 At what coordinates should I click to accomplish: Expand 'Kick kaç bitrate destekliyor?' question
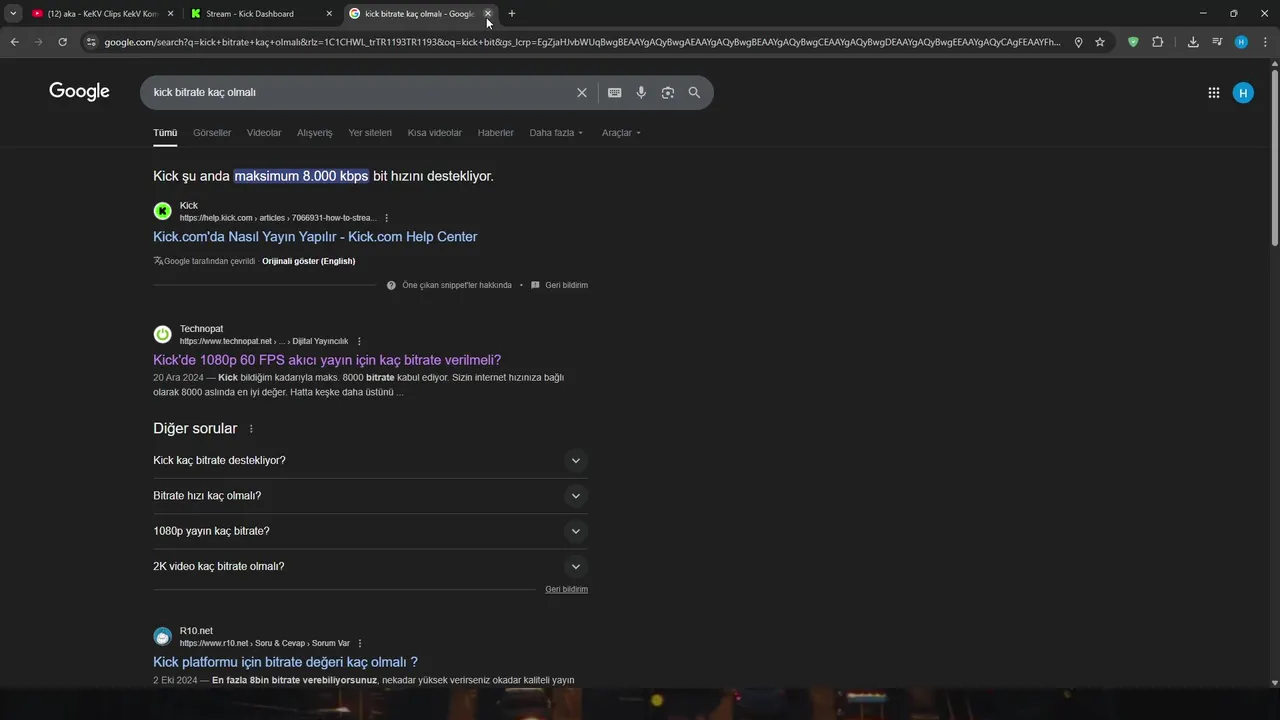tap(370, 461)
